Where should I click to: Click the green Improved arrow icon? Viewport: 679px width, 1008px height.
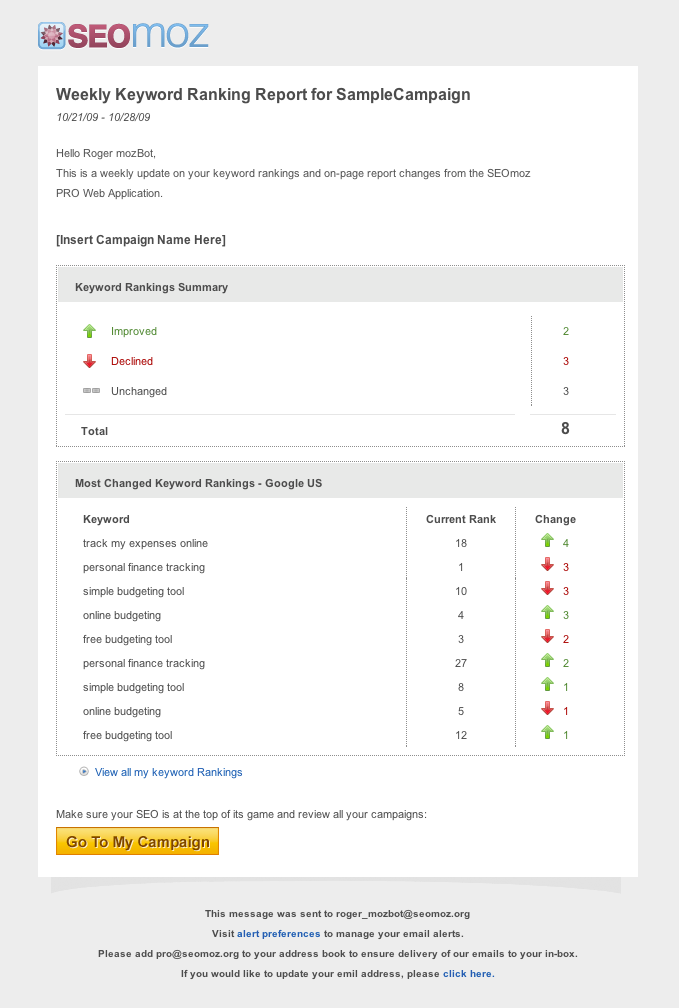click(90, 331)
